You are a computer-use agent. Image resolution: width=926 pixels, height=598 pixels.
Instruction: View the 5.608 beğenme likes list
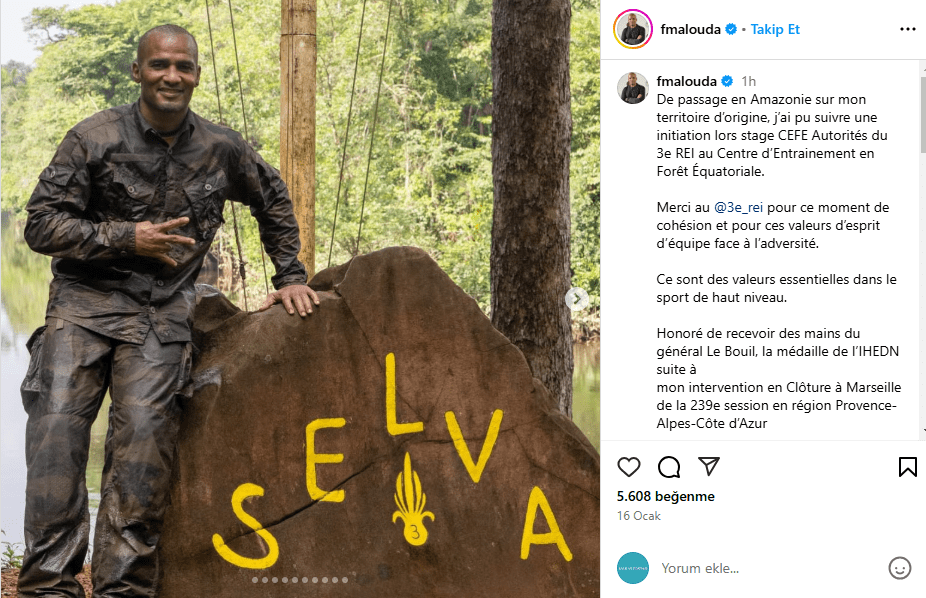pos(666,496)
